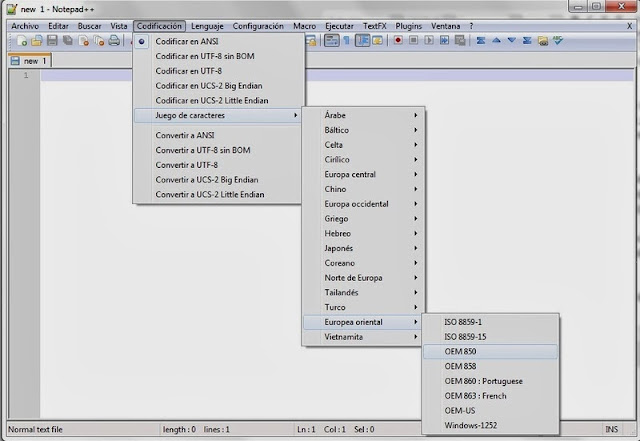The height and width of the screenshot is (441, 640).
Task: Click the New file toolbar icon
Action: (x=21, y=40)
